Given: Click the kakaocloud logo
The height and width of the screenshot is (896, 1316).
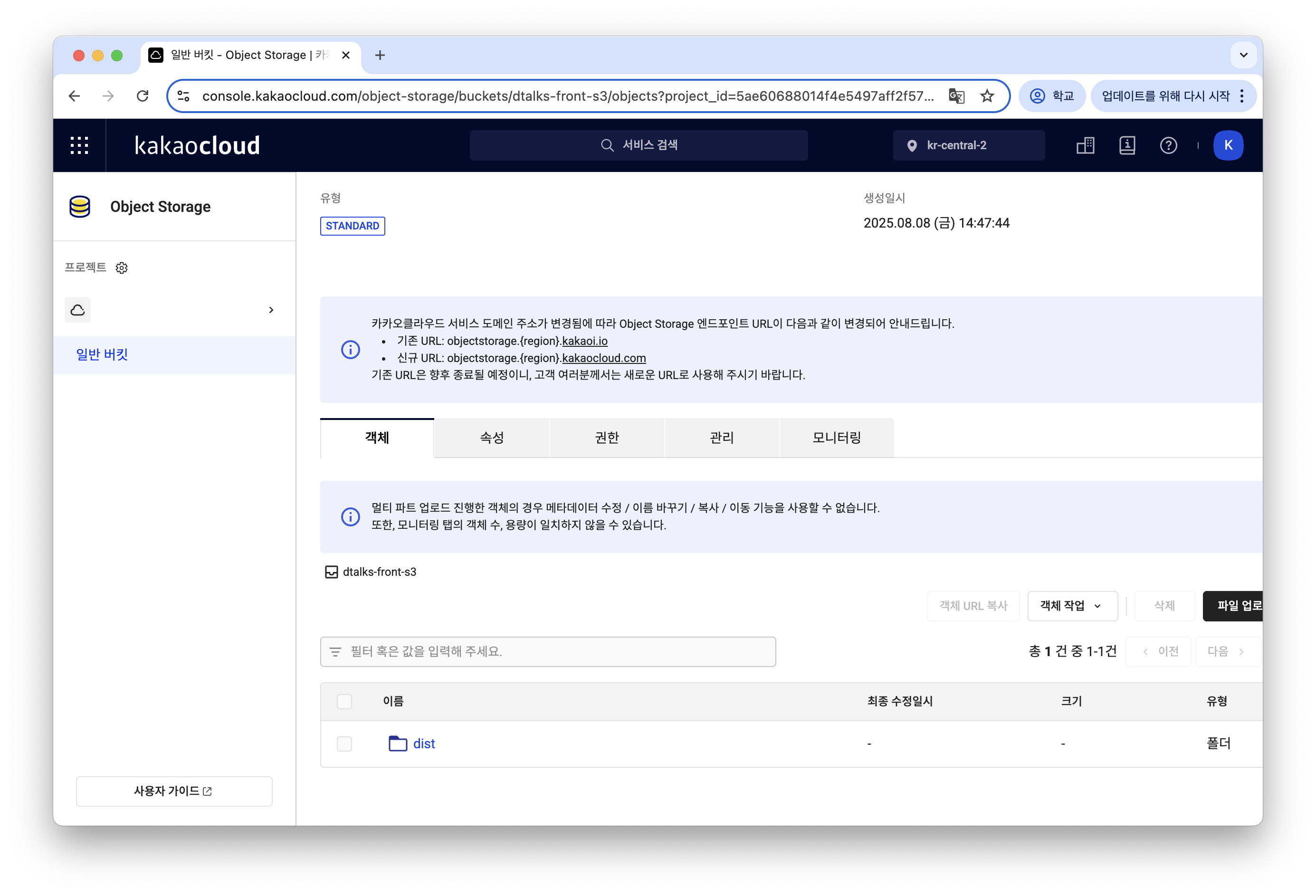Looking at the screenshot, I should [x=197, y=145].
